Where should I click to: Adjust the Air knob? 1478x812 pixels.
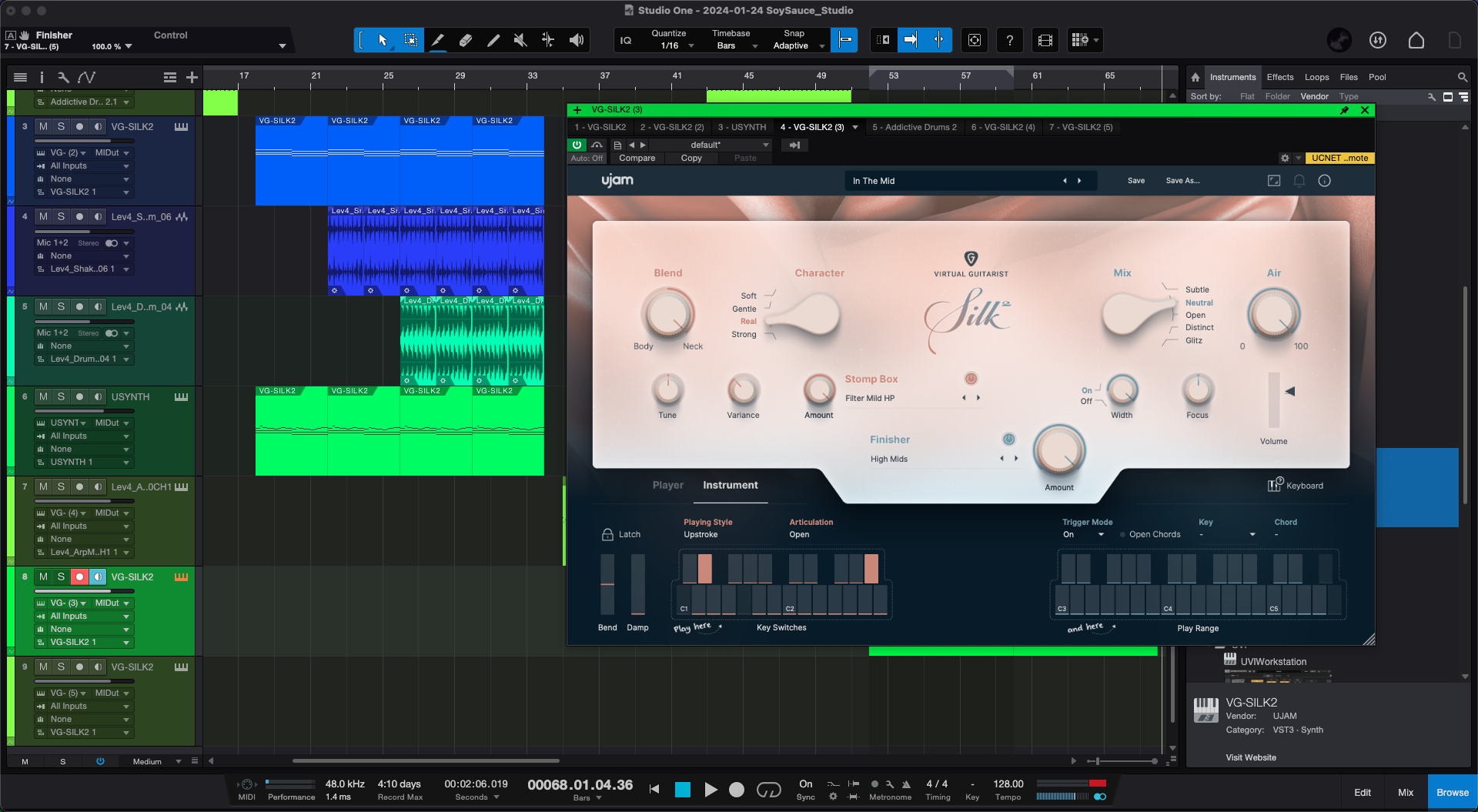pos(1274,313)
